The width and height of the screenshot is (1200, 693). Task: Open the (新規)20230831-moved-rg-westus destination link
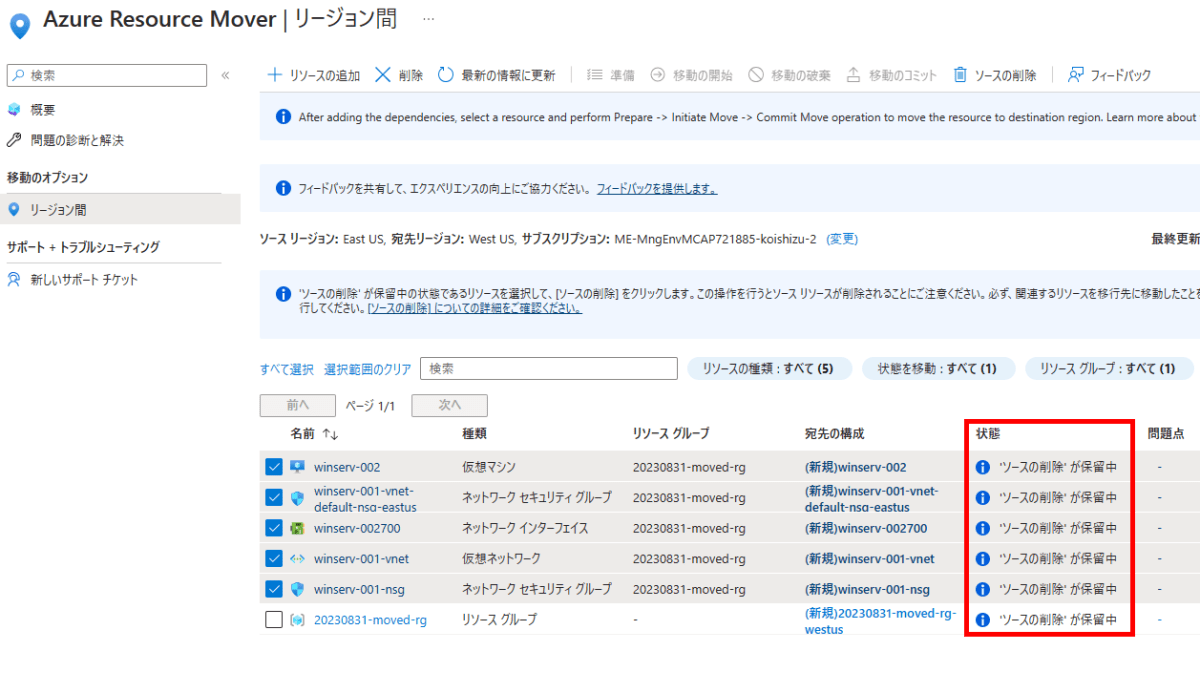coord(880,620)
